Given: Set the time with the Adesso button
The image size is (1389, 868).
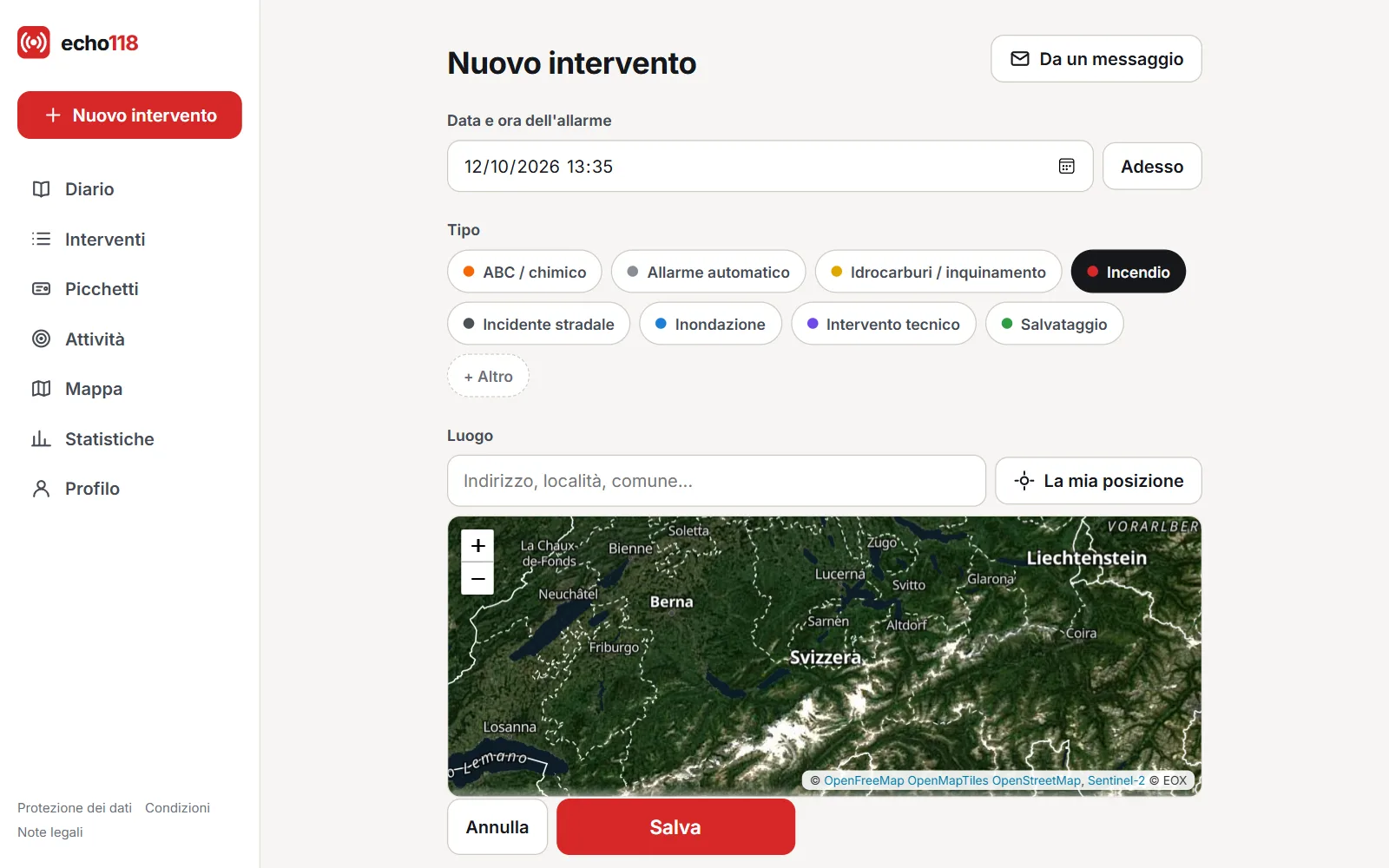Looking at the screenshot, I should [1152, 166].
